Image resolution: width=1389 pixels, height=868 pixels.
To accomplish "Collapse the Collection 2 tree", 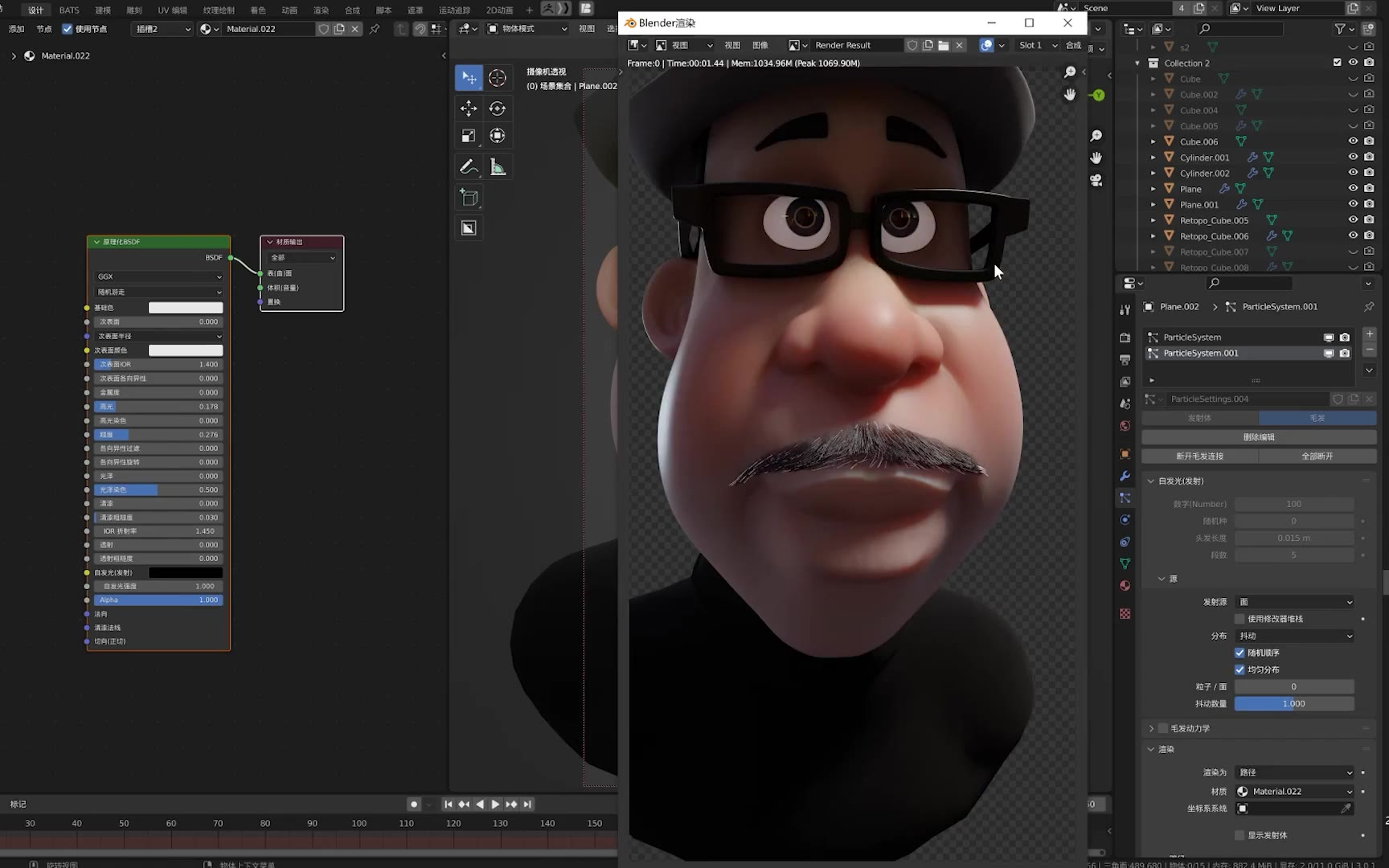I will [1137, 63].
